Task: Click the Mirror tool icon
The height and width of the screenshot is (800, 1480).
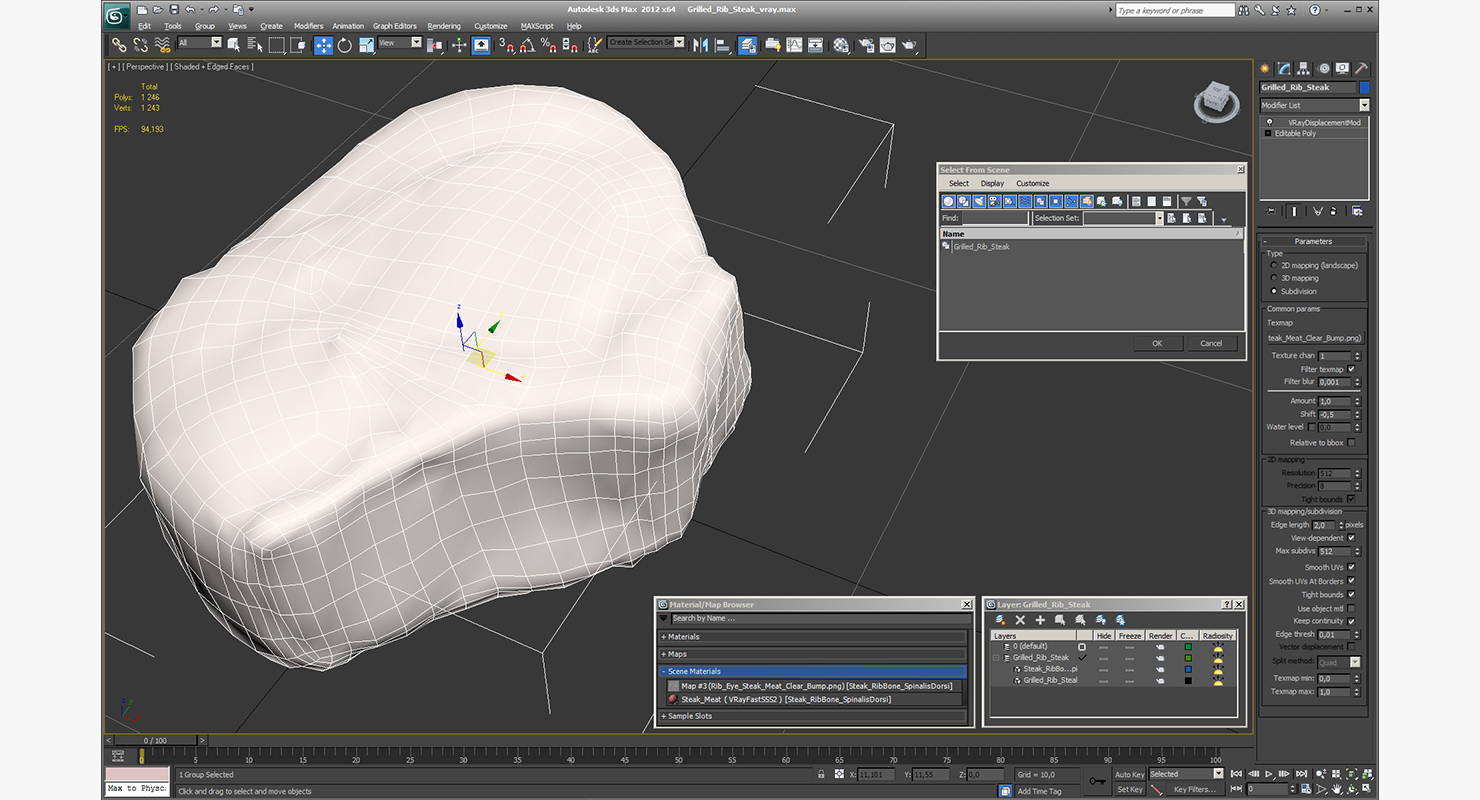Action: coord(700,45)
